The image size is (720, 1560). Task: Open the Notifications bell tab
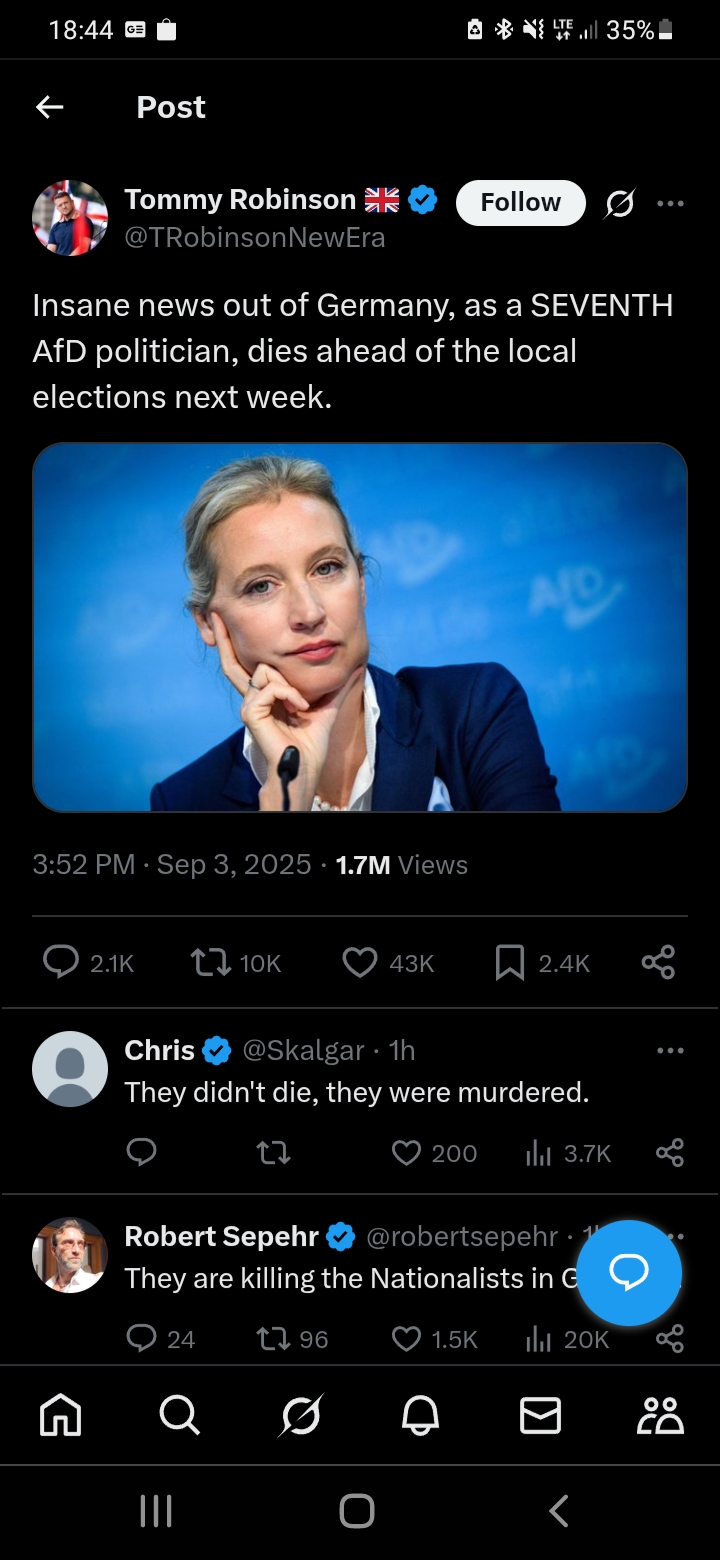[420, 1415]
